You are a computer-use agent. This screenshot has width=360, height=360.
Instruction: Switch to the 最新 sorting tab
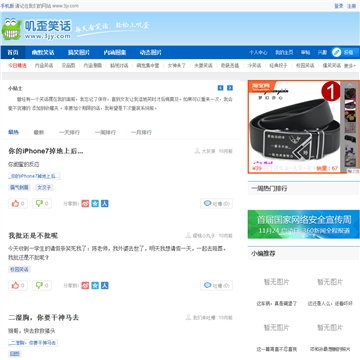coord(39,132)
